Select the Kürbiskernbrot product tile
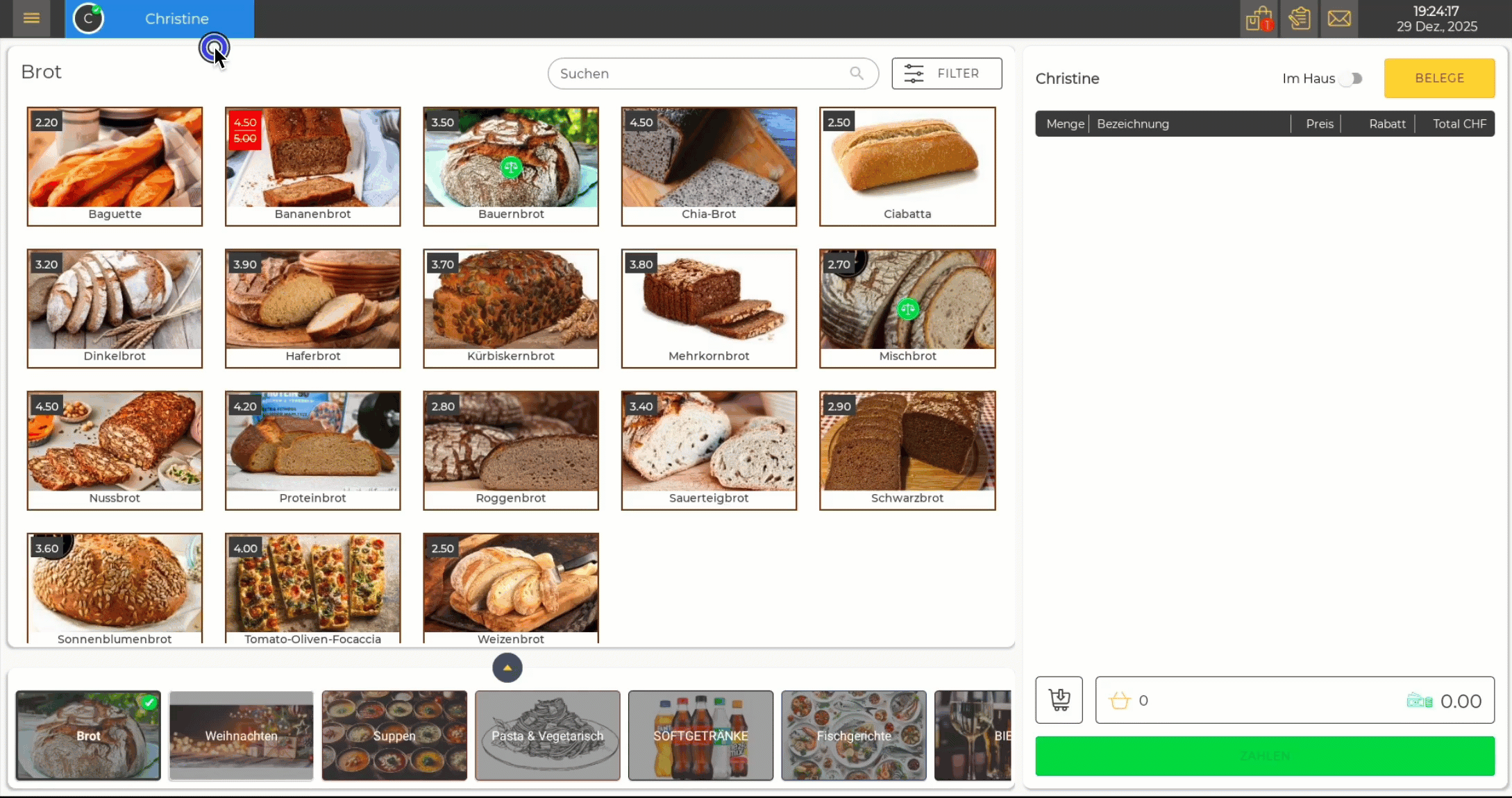 (x=511, y=308)
